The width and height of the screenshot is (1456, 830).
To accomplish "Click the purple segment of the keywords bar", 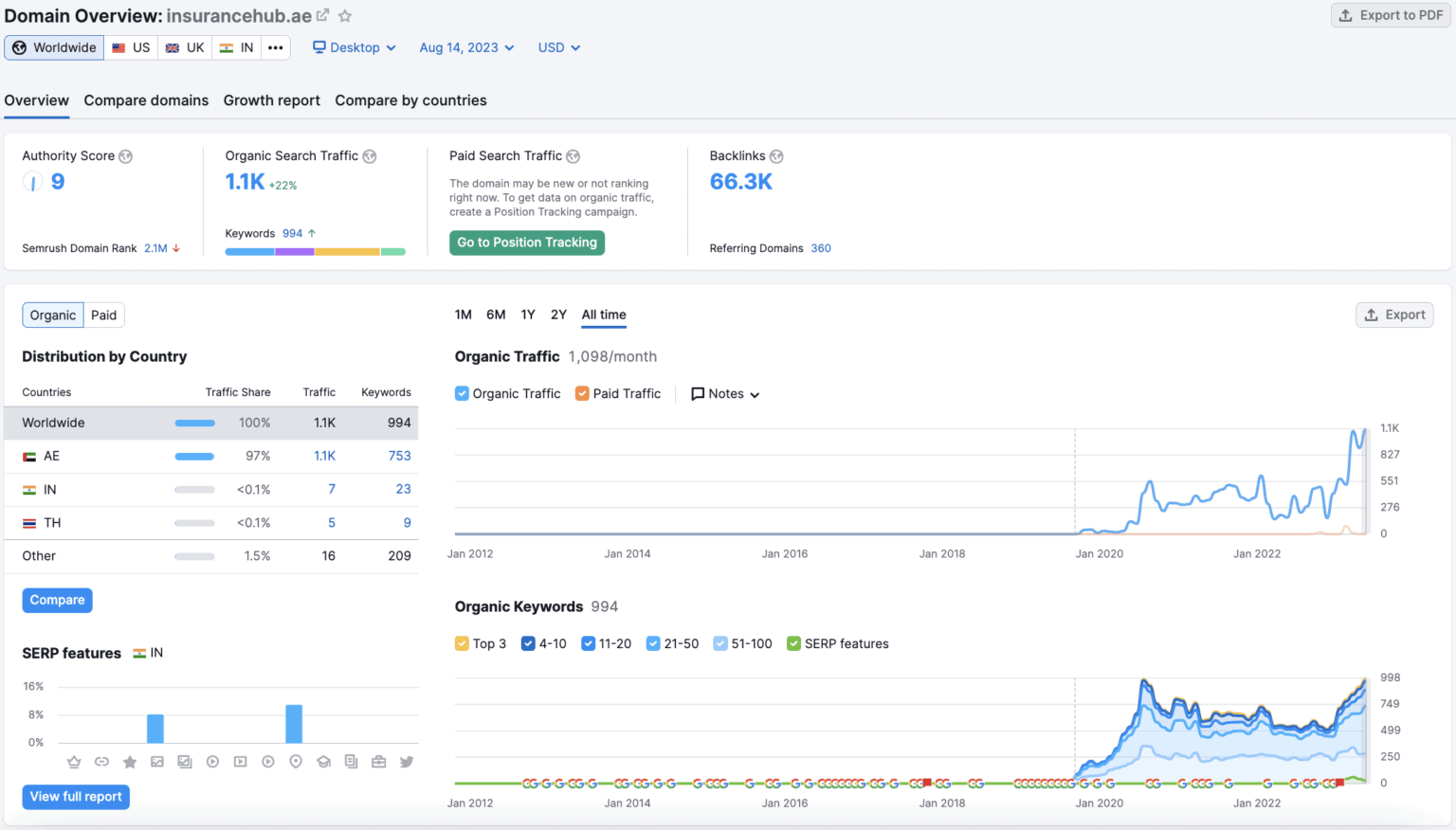I will [x=295, y=252].
